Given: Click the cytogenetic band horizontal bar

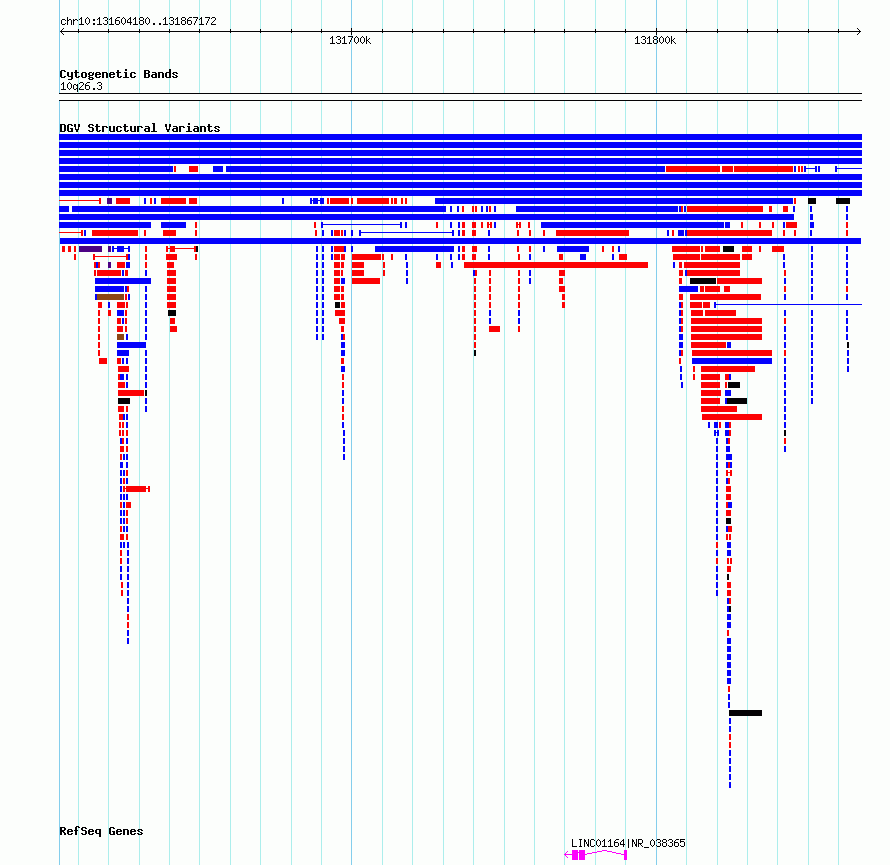Looking at the screenshot, I should coord(460,97).
